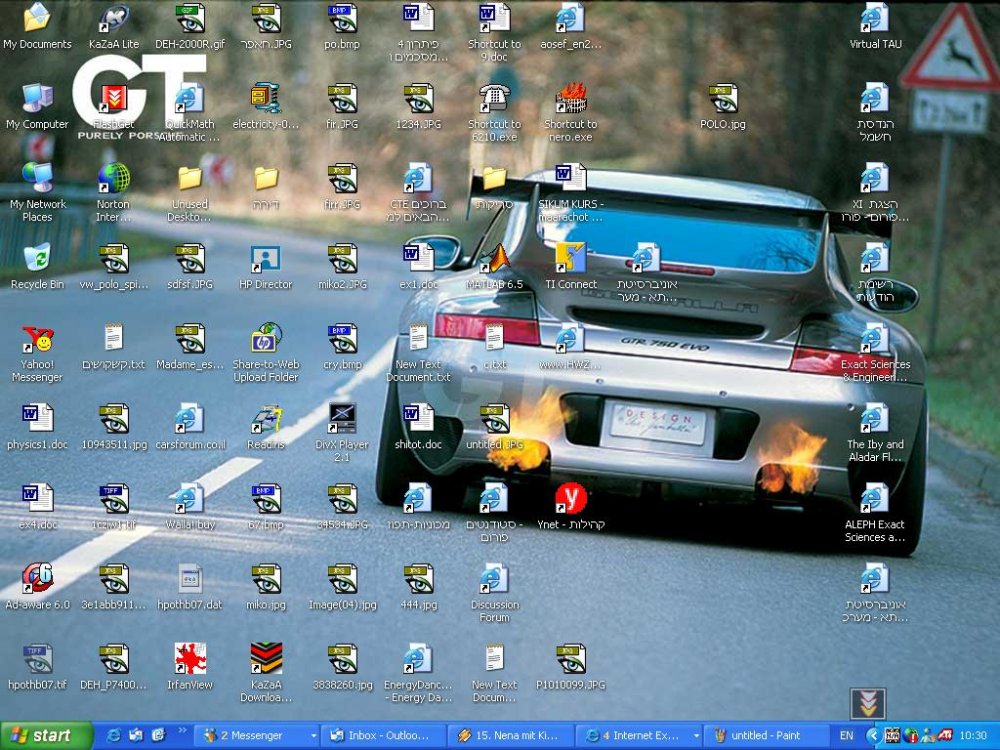This screenshot has width=1000, height=750.
Task: Select the shitot.doc Word document
Action: [x=418, y=418]
